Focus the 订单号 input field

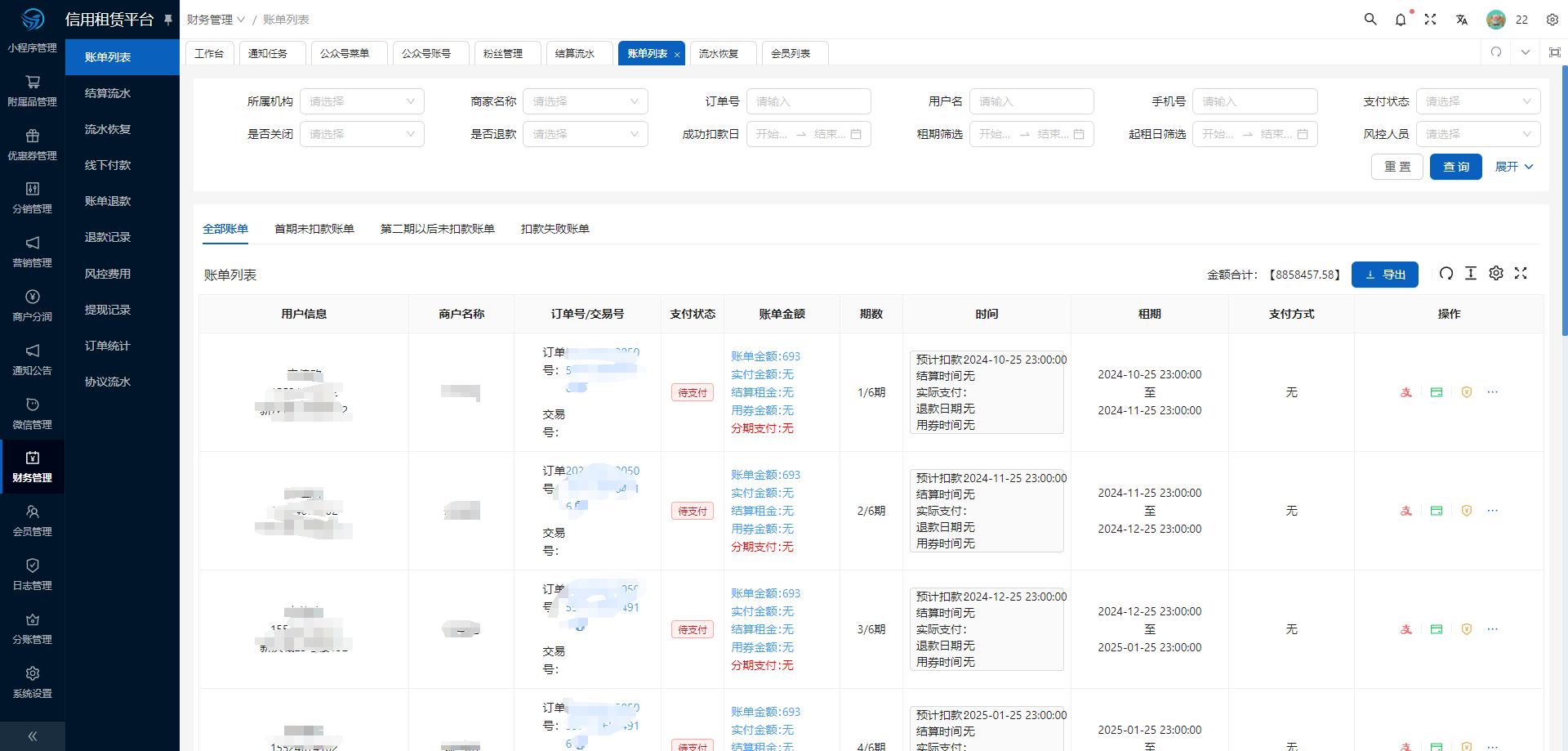click(808, 101)
